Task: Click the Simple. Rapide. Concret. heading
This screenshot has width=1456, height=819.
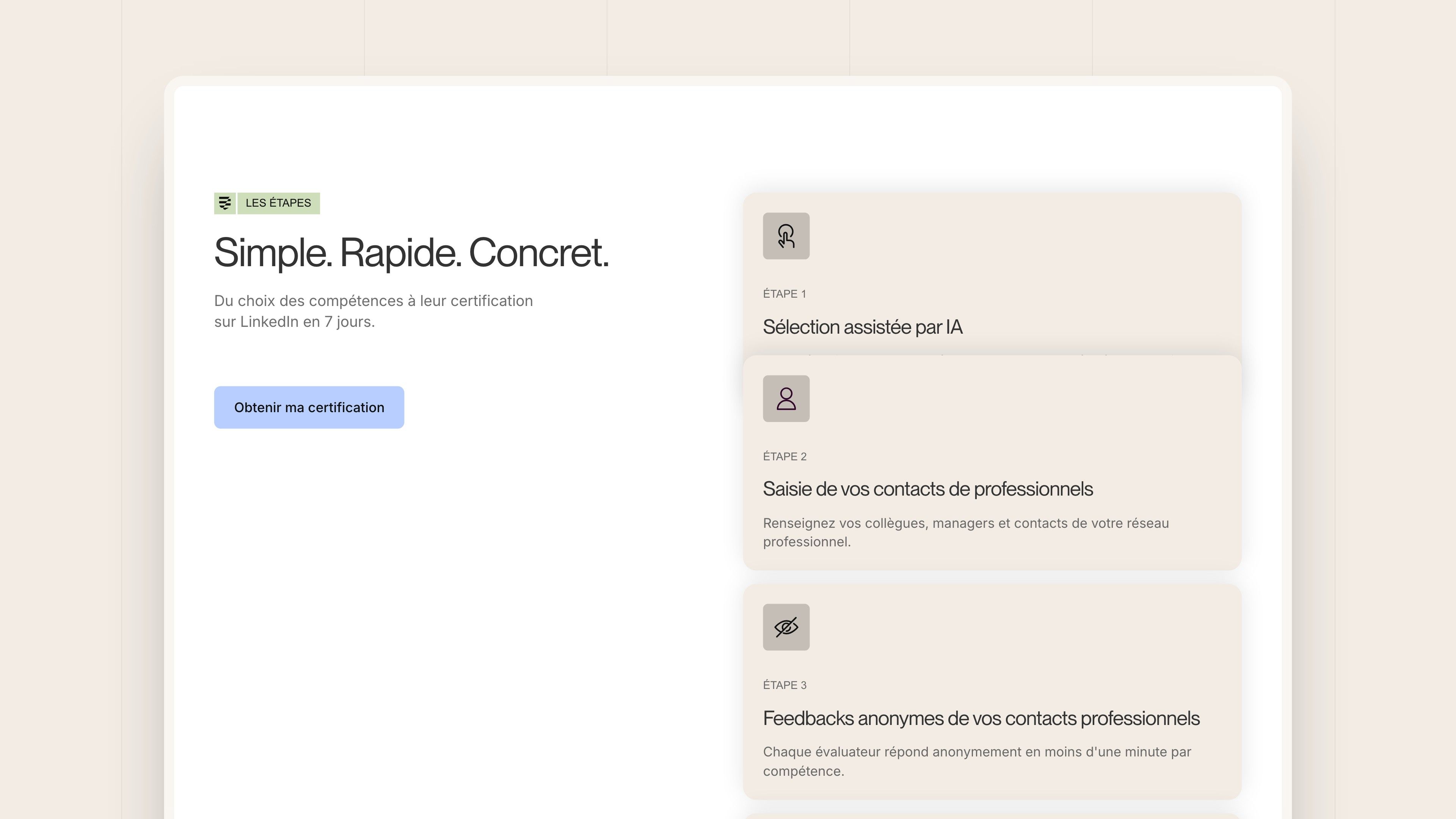Action: click(411, 253)
